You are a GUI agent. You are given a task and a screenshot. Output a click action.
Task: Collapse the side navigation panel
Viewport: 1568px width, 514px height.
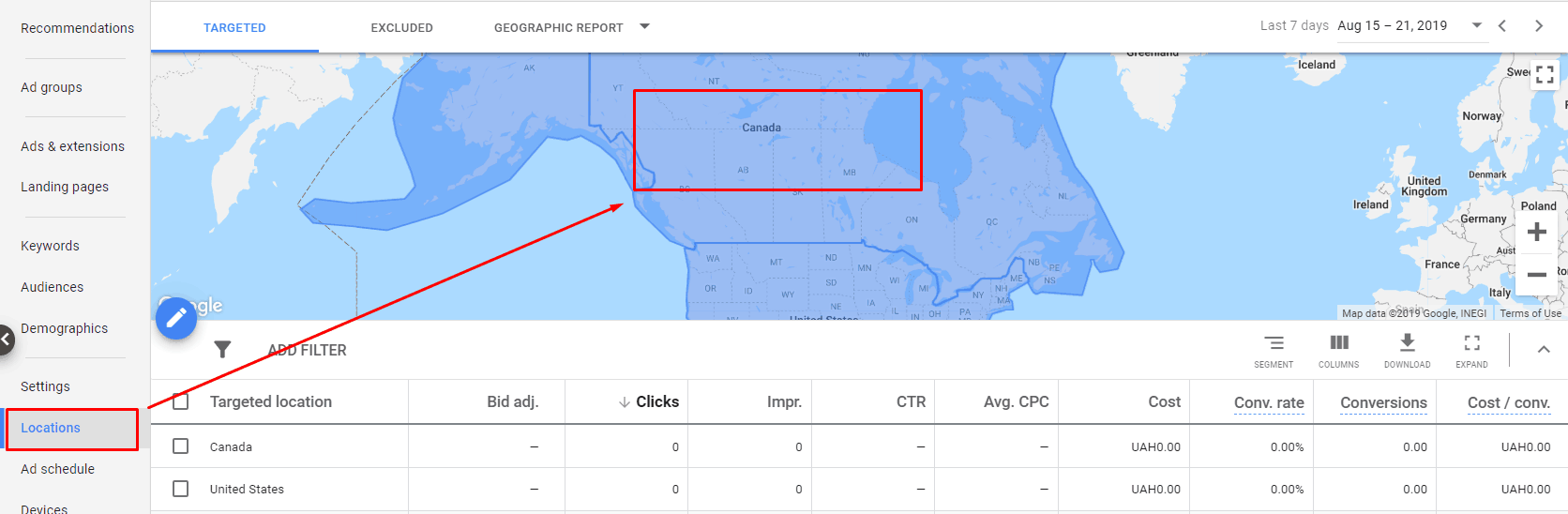[x=6, y=339]
